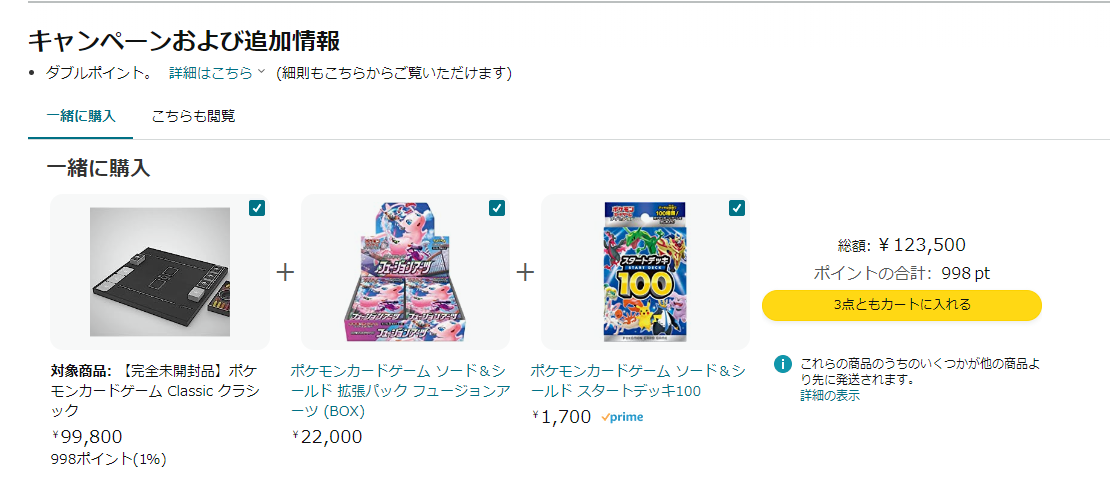This screenshot has height=499, width=1110.
Task: Click the 998ポイント(1%) points text
Action: 108,459
